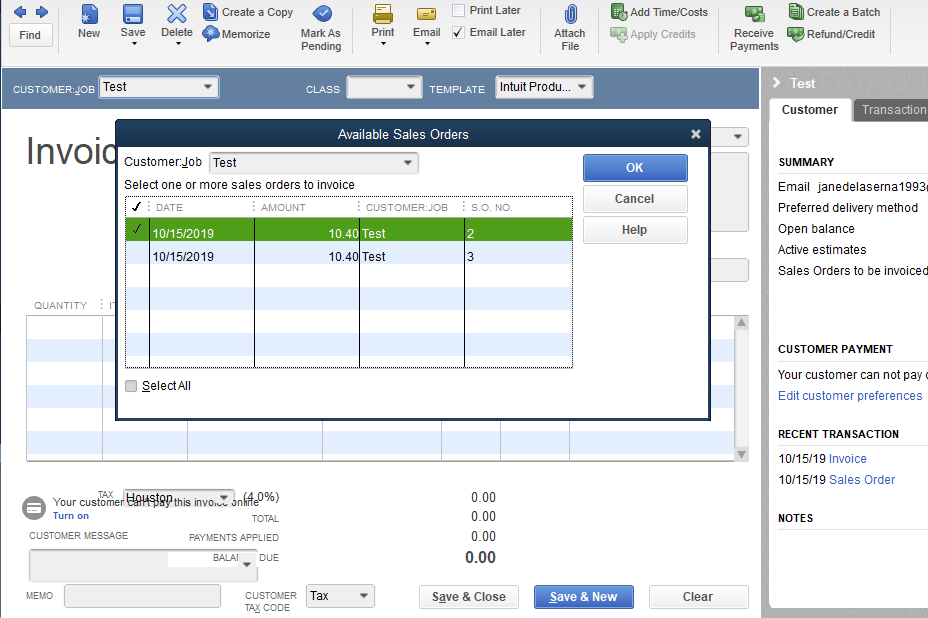The image size is (928, 618).
Task: Sort by the S.O. NO. column header
Action: (x=491, y=207)
